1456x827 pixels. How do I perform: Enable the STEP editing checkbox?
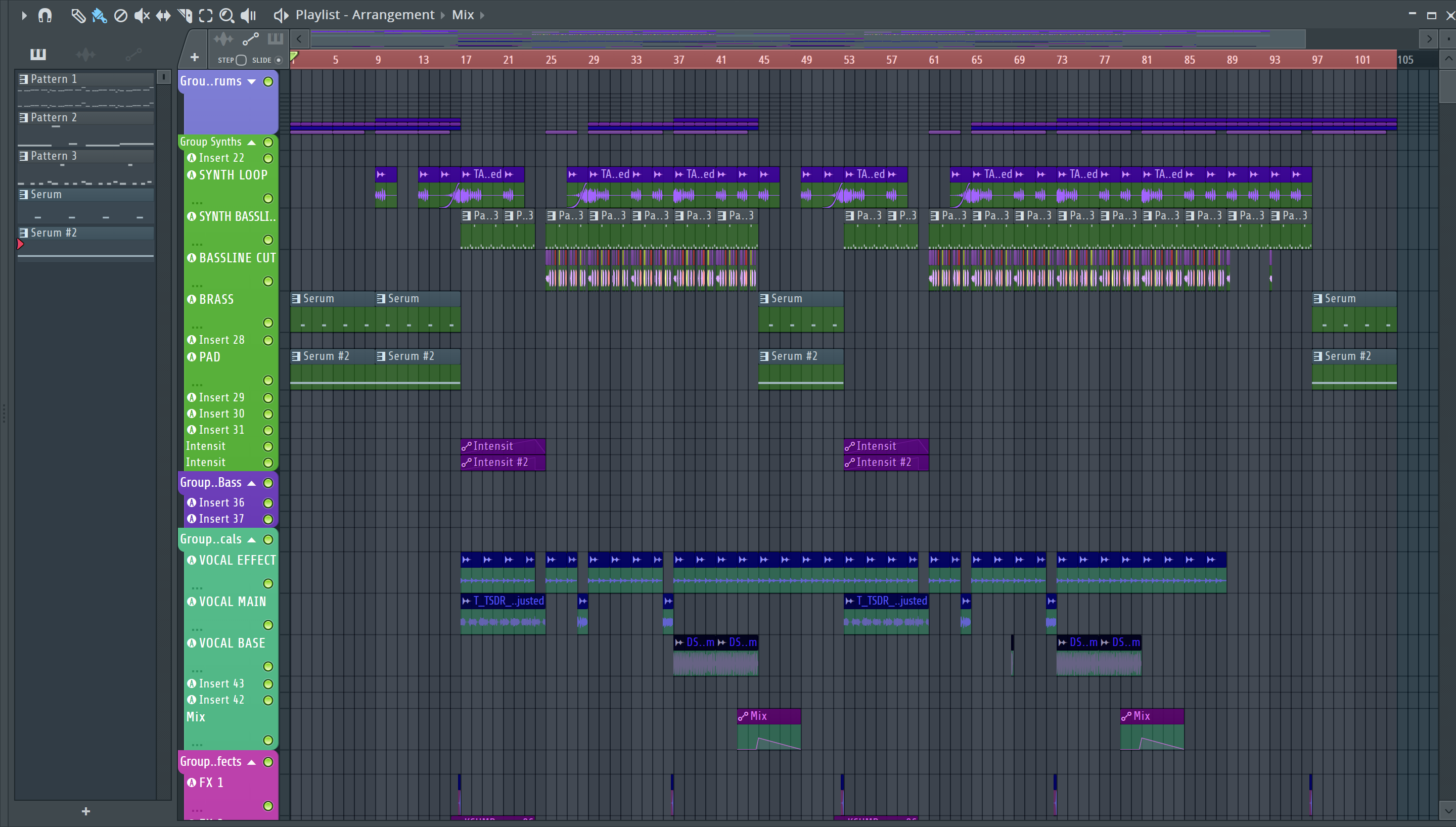[241, 60]
